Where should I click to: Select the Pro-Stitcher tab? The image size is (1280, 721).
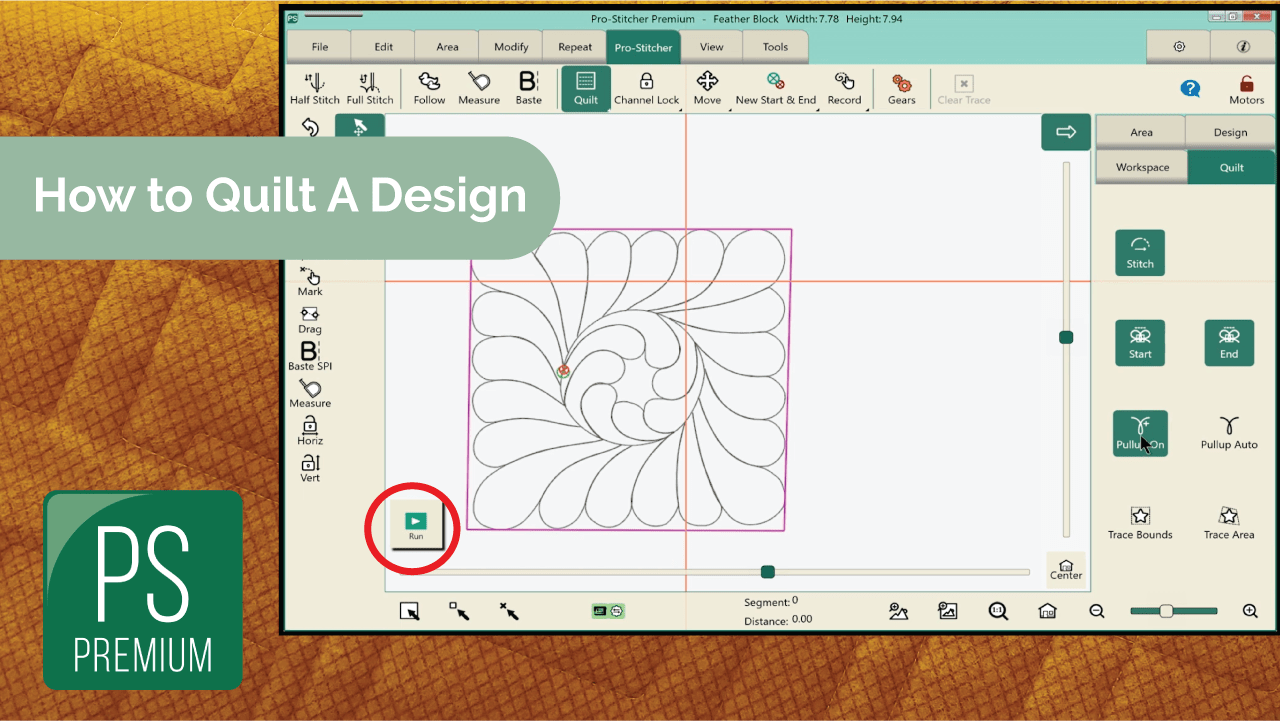pyautogui.click(x=645, y=47)
